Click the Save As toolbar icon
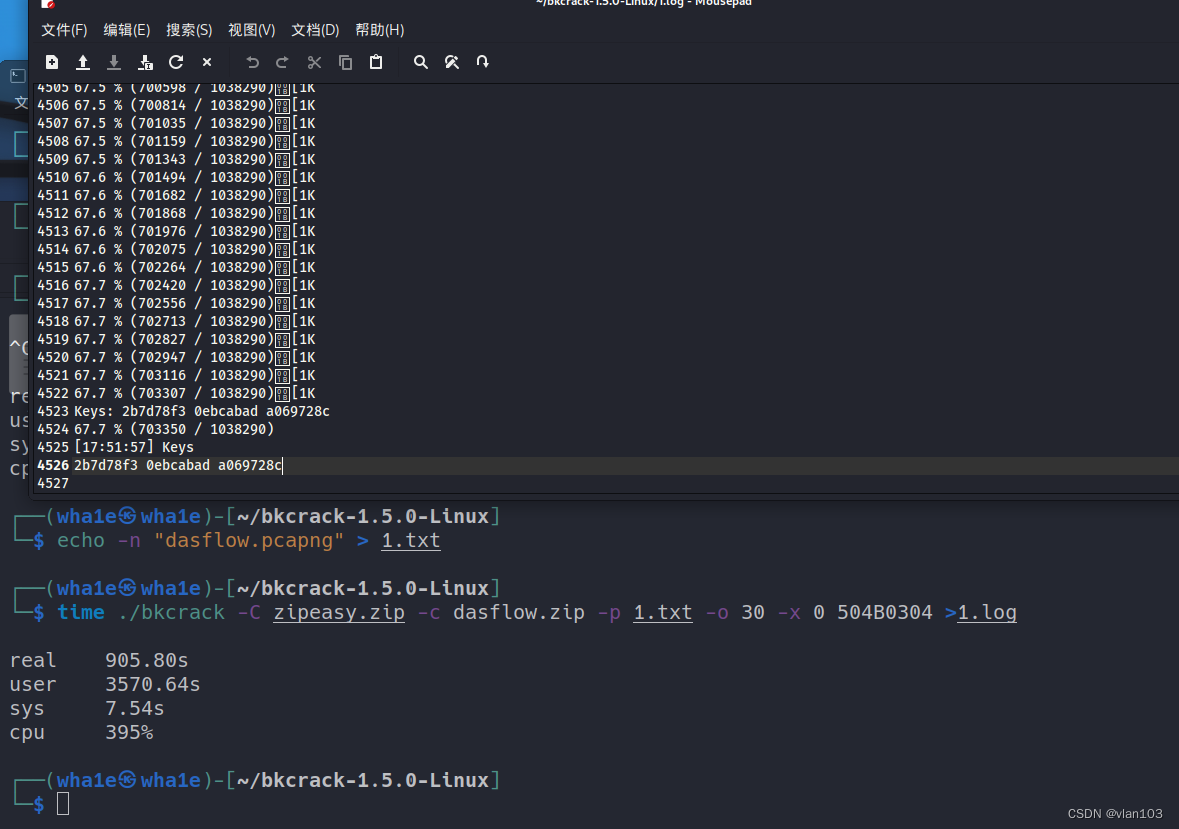This screenshot has width=1179, height=829. click(x=145, y=62)
